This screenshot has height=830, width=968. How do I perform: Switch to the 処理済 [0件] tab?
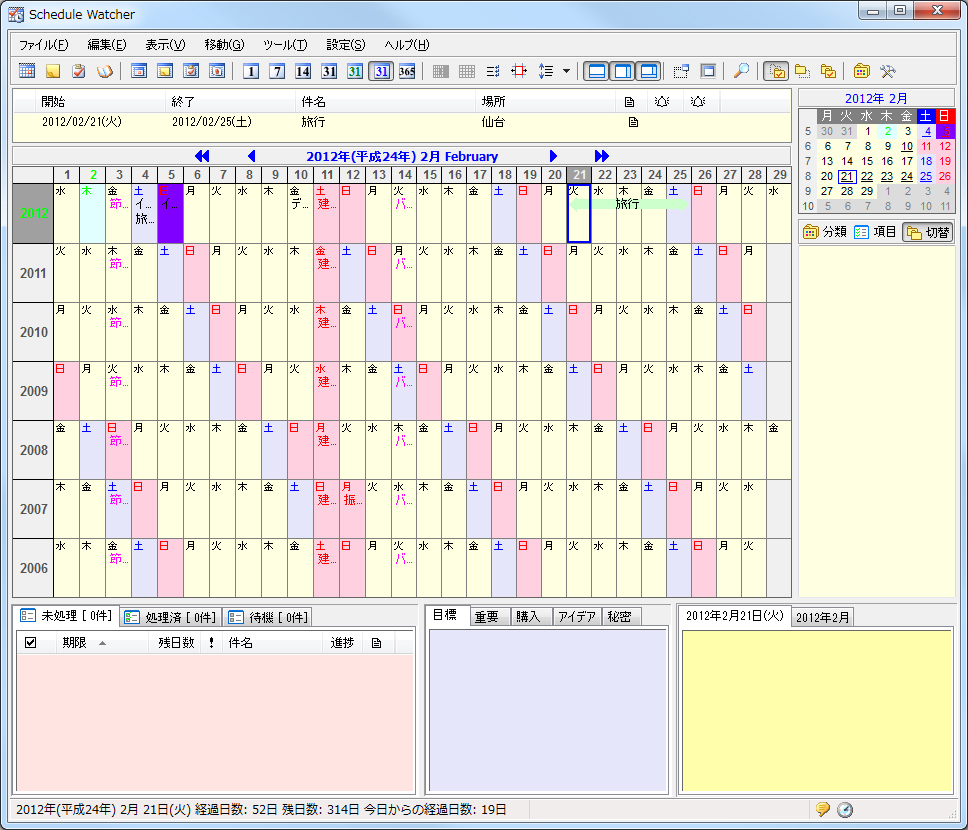[170, 617]
